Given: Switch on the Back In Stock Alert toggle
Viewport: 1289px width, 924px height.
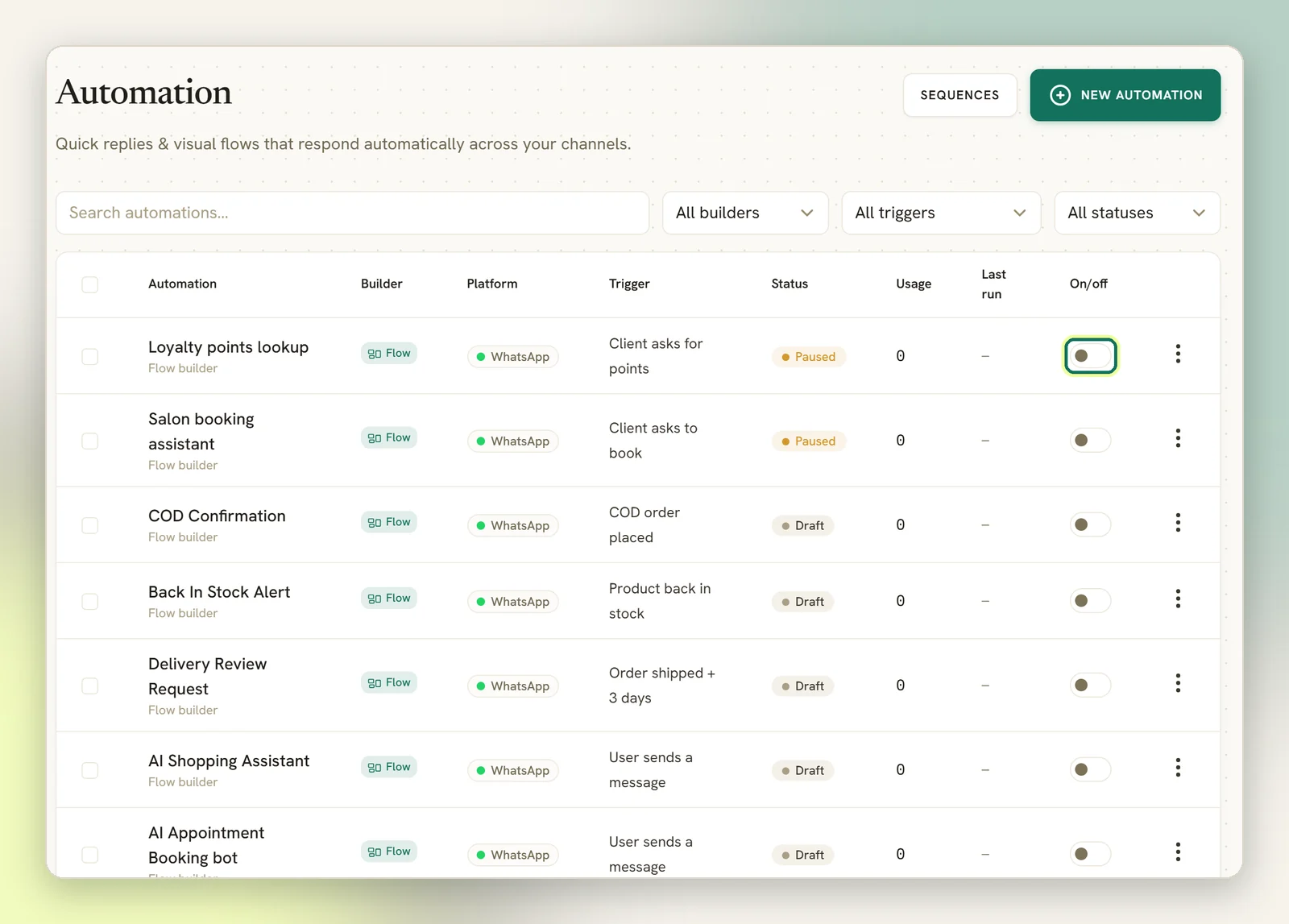Looking at the screenshot, I should 1090,601.
